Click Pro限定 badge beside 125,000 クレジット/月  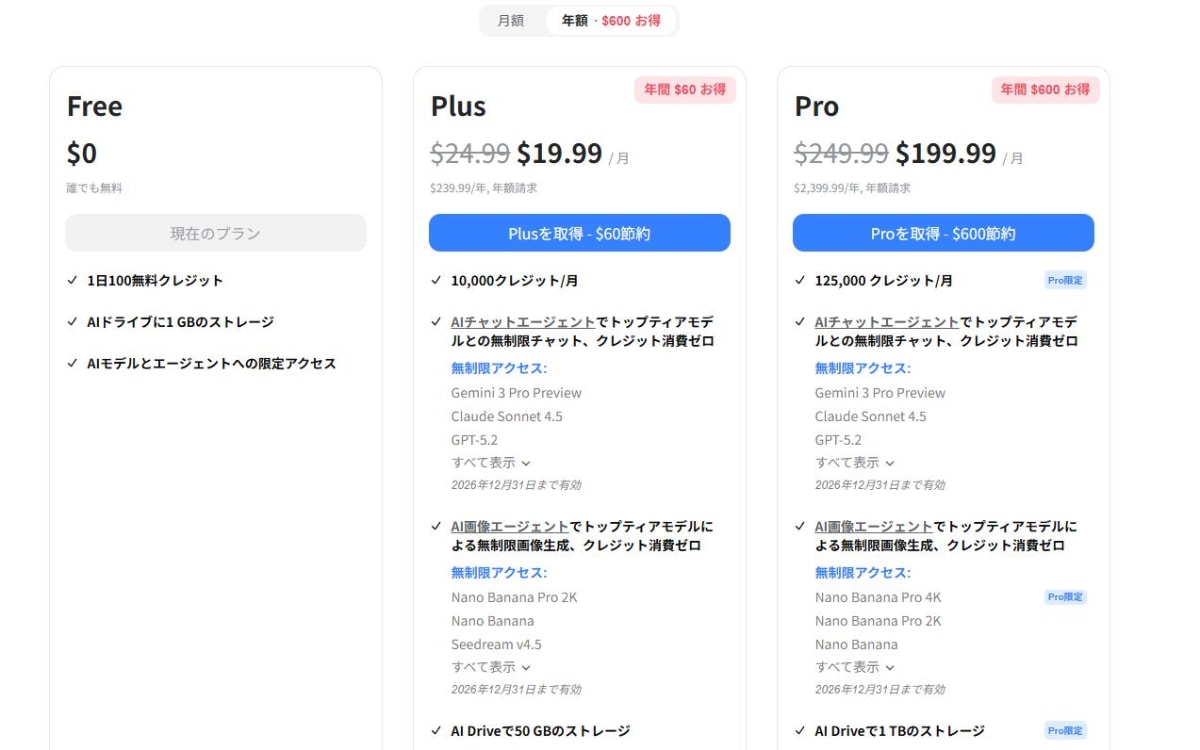[x=1065, y=281]
